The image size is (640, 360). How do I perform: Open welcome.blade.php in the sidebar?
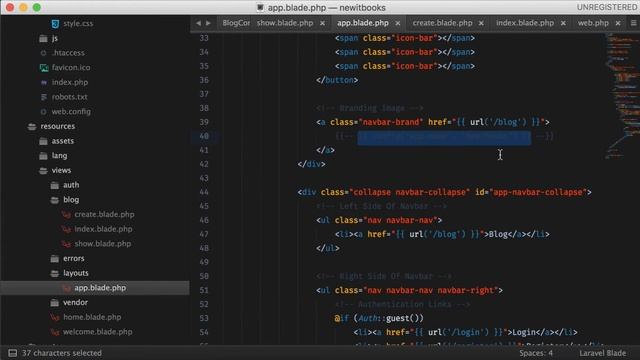97,332
